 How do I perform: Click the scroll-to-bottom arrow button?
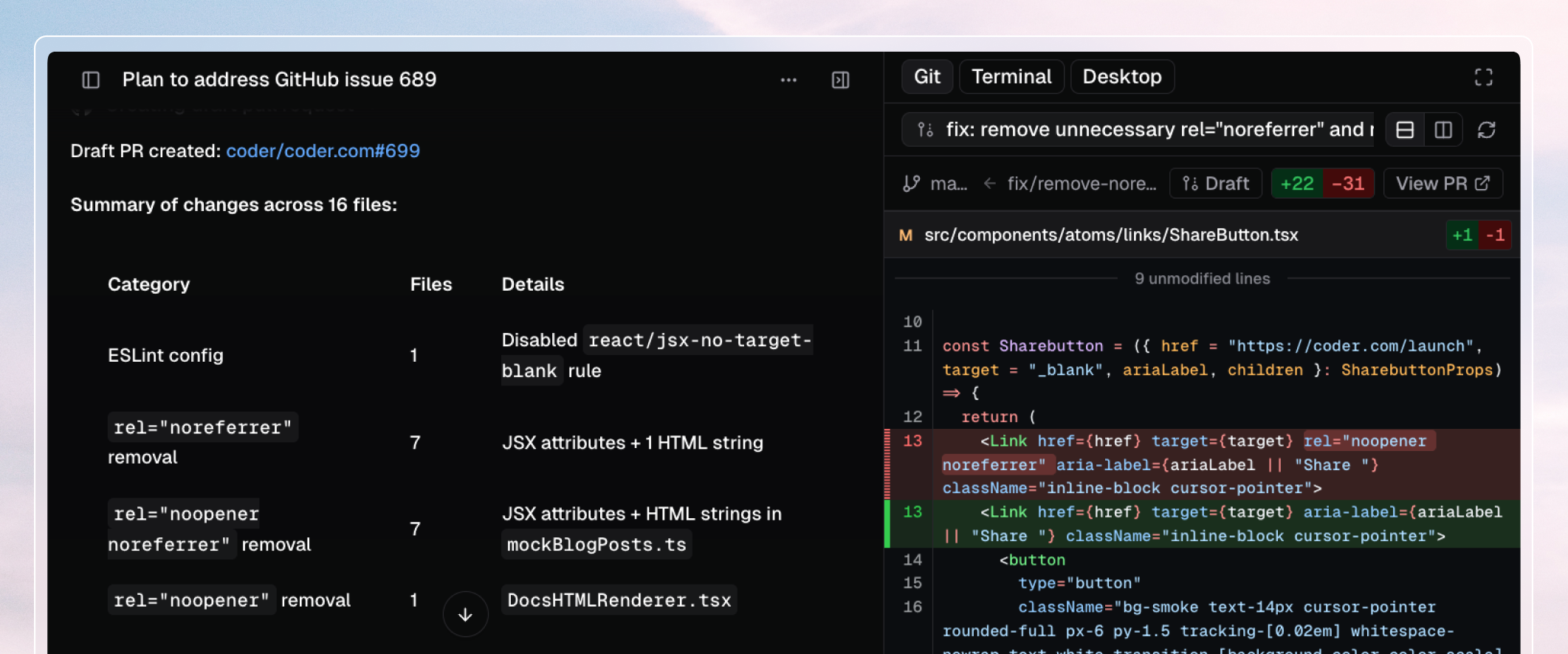pos(465,614)
